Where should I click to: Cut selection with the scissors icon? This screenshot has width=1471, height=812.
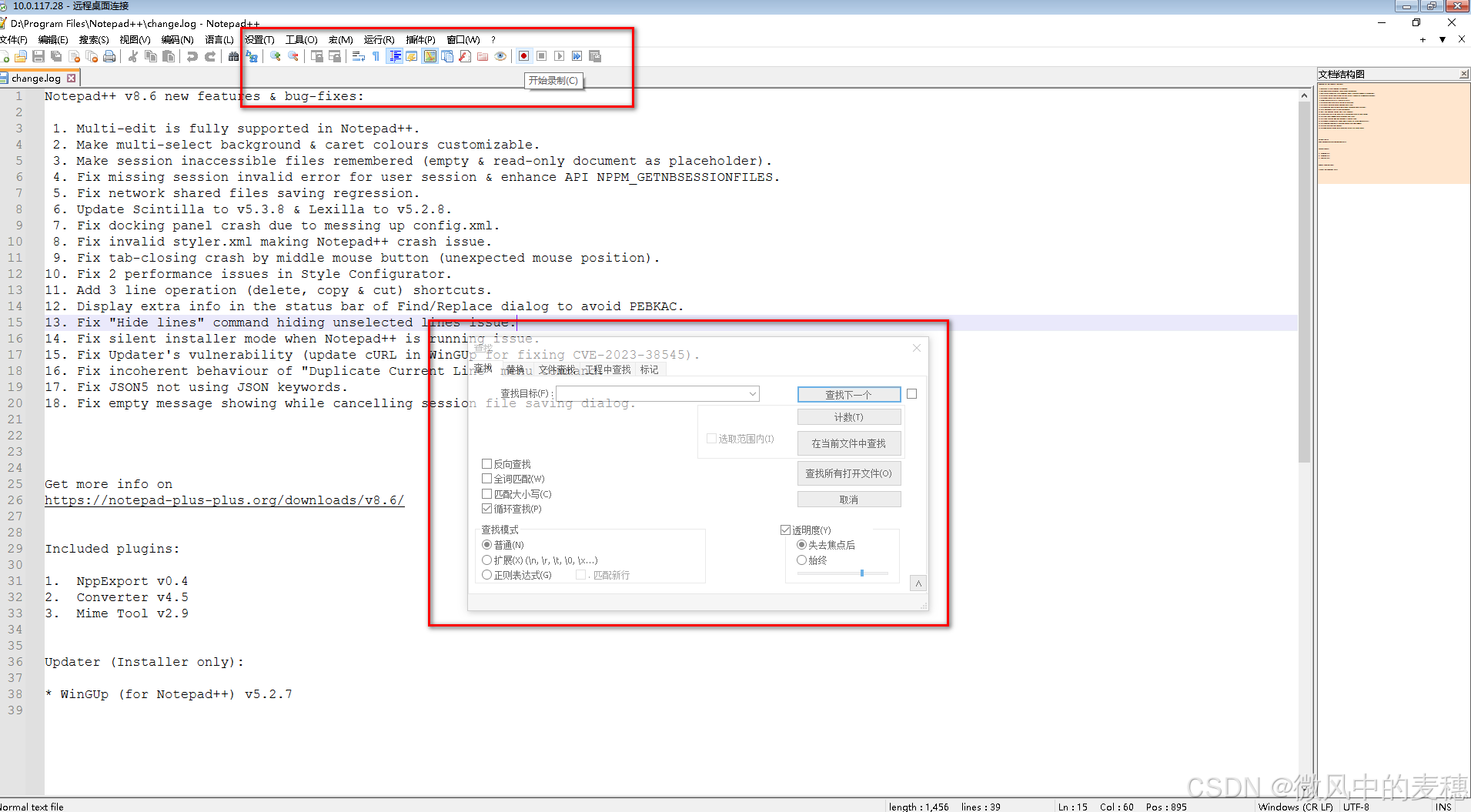point(133,56)
